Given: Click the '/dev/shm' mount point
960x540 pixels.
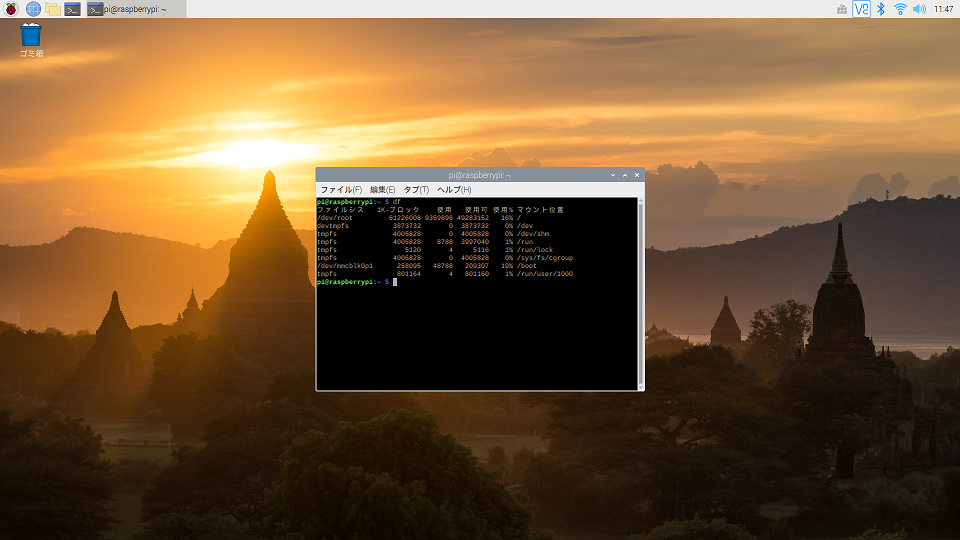Looking at the screenshot, I should pos(533,233).
